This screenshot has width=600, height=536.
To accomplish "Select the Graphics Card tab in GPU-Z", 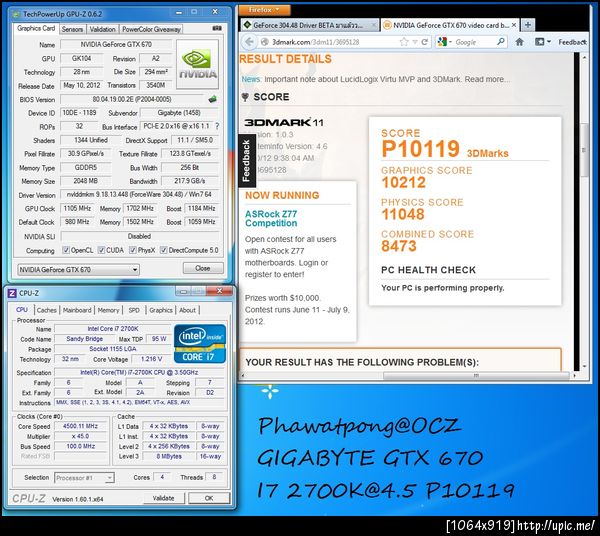I will (36, 28).
